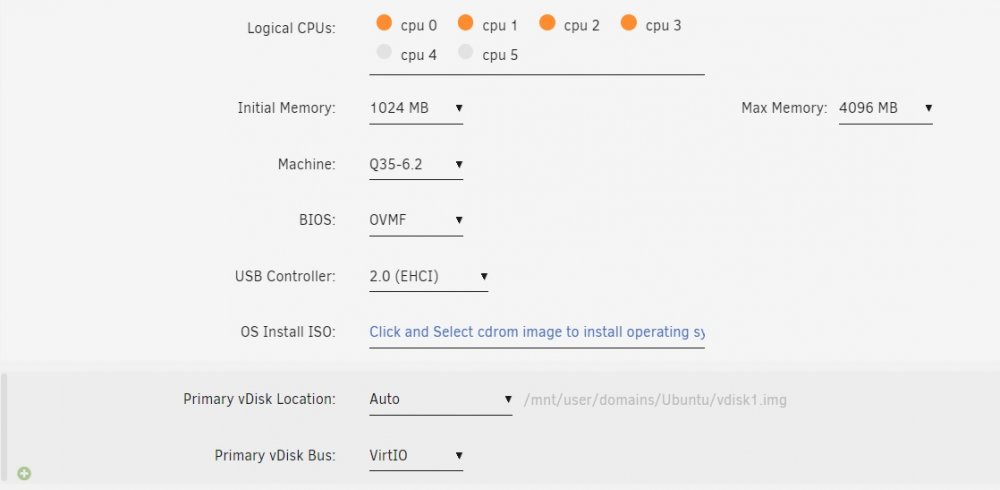Click the USB Controller dropdown arrow
Image resolution: width=1000 pixels, height=490 pixels.
[484, 277]
